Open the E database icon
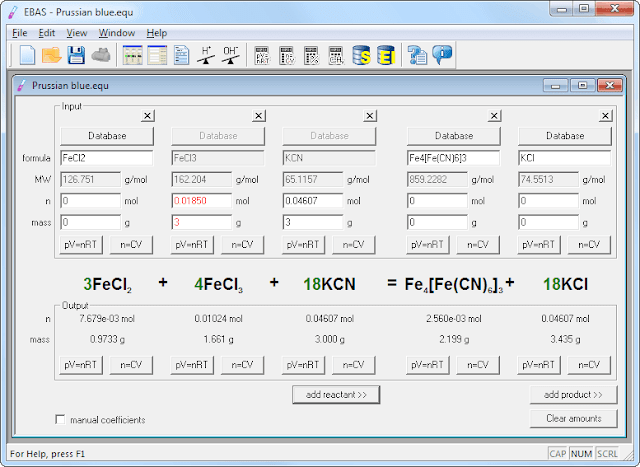 pos(386,55)
